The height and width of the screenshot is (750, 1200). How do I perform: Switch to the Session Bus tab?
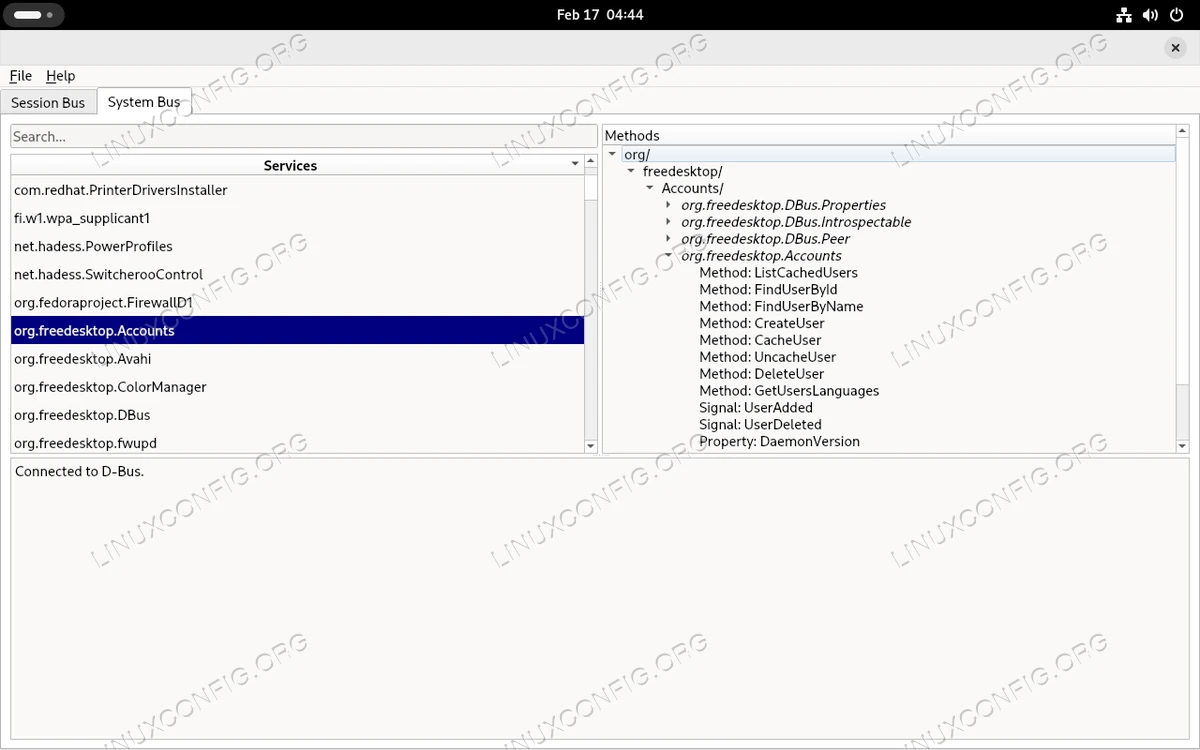coord(48,103)
